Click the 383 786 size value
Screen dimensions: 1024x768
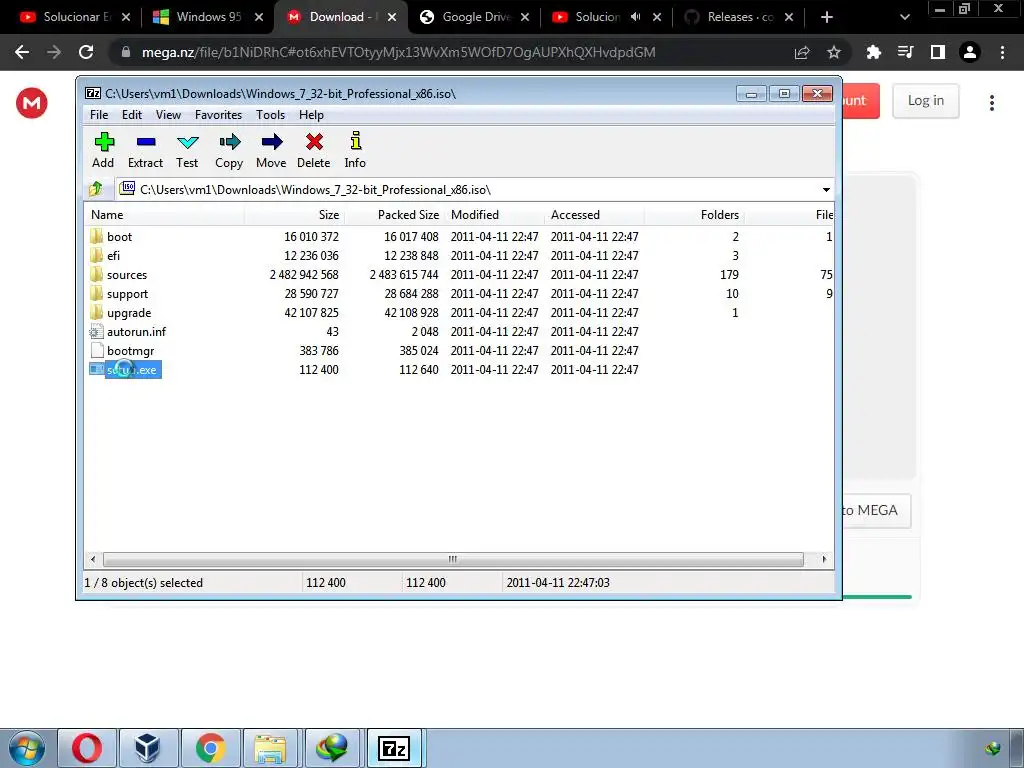[319, 351]
